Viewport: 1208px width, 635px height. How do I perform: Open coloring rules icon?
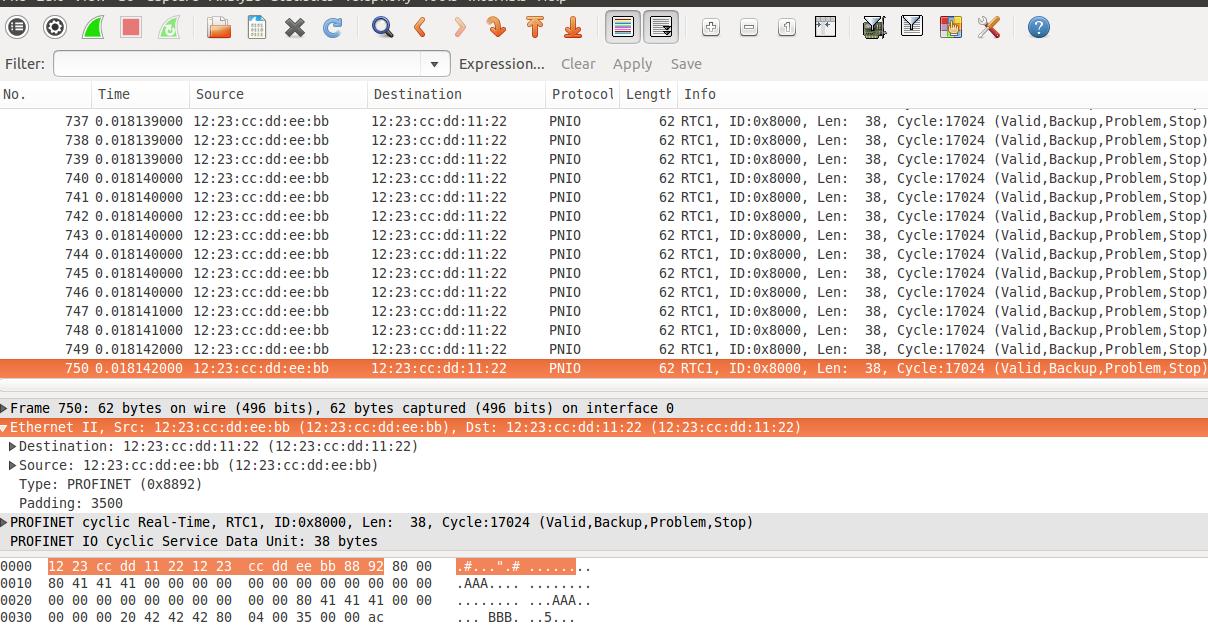click(x=951, y=27)
